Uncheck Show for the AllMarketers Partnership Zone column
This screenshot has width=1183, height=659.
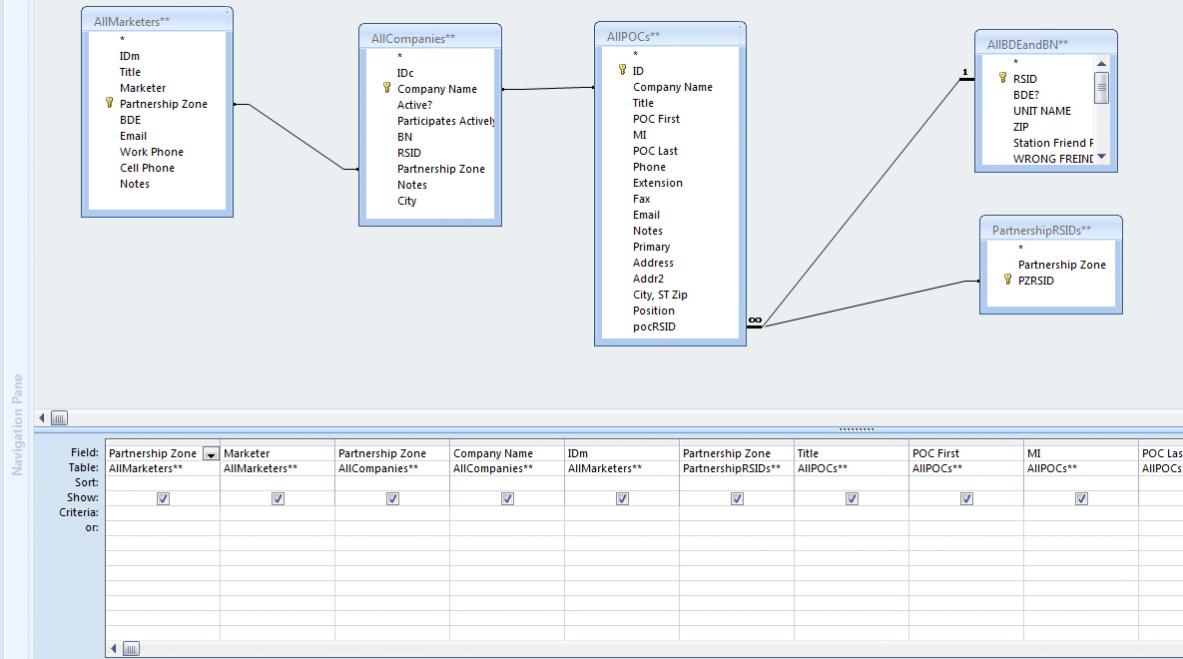[163, 498]
